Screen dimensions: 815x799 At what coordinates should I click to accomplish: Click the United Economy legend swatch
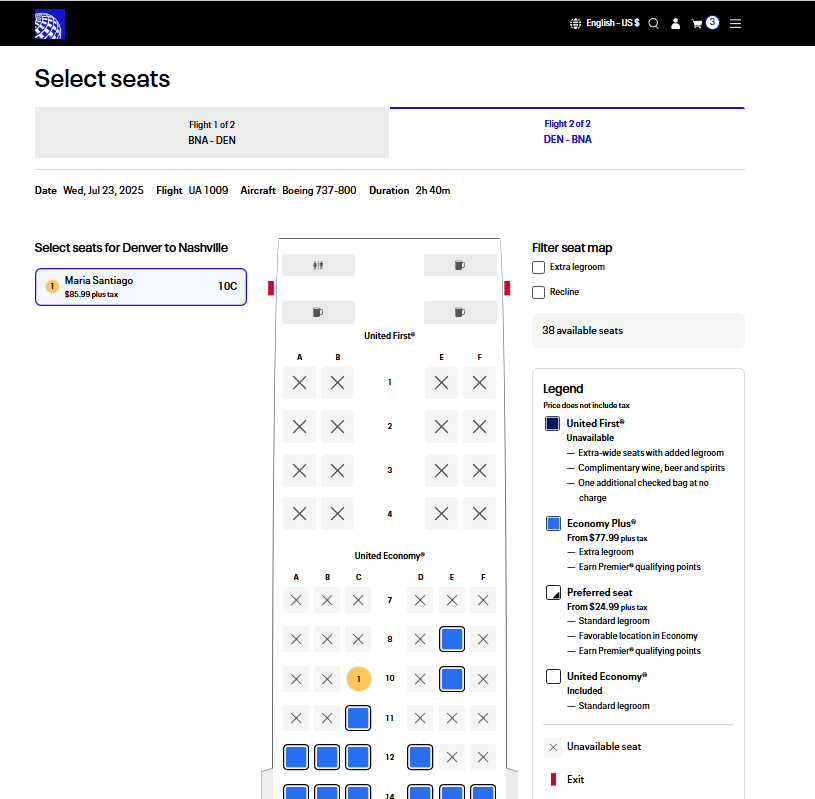pyautogui.click(x=553, y=676)
